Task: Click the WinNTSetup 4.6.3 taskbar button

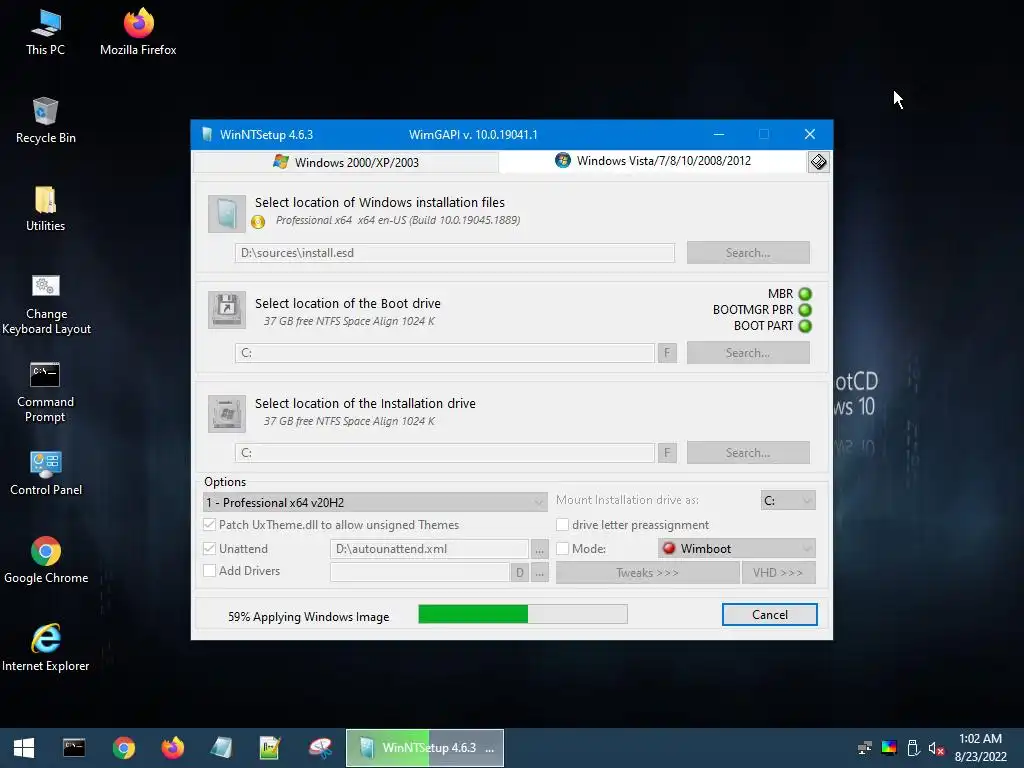Action: coord(424,748)
